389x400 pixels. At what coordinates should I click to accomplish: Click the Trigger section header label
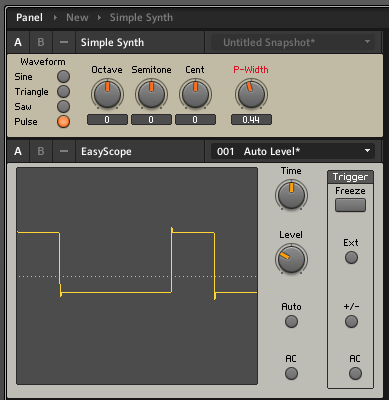pos(350,177)
